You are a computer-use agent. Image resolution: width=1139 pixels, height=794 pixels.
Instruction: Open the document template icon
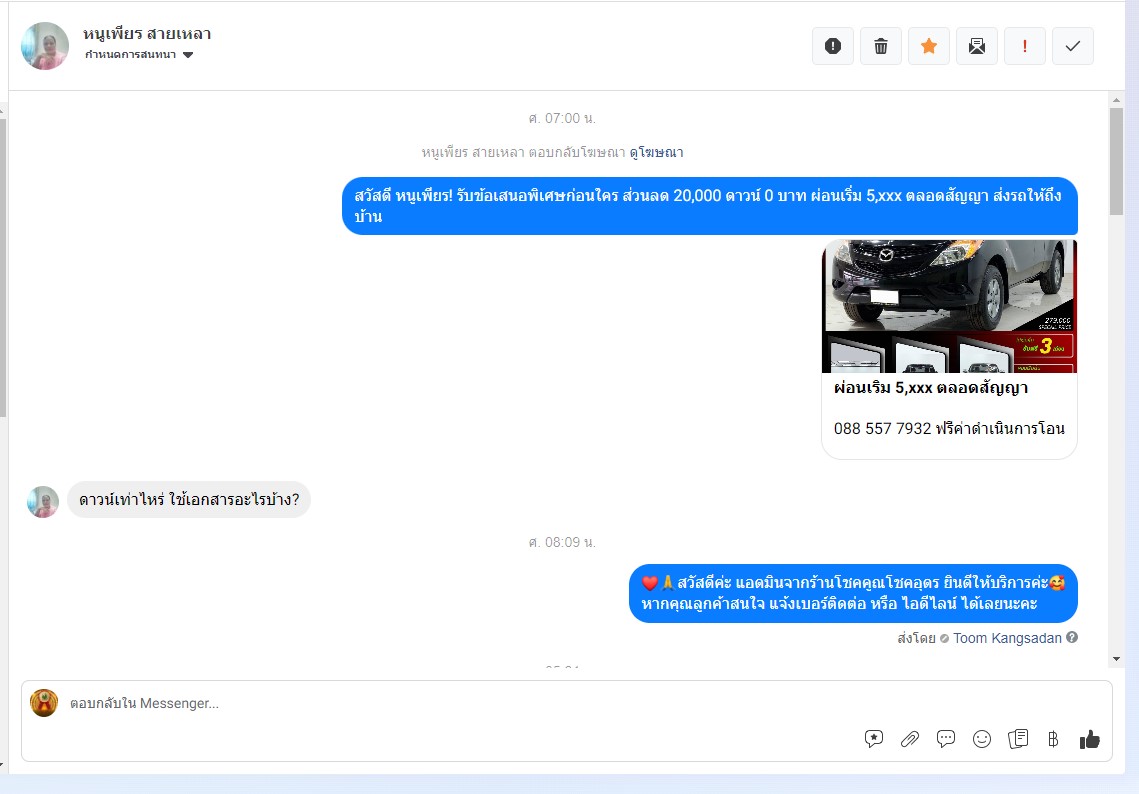1018,740
